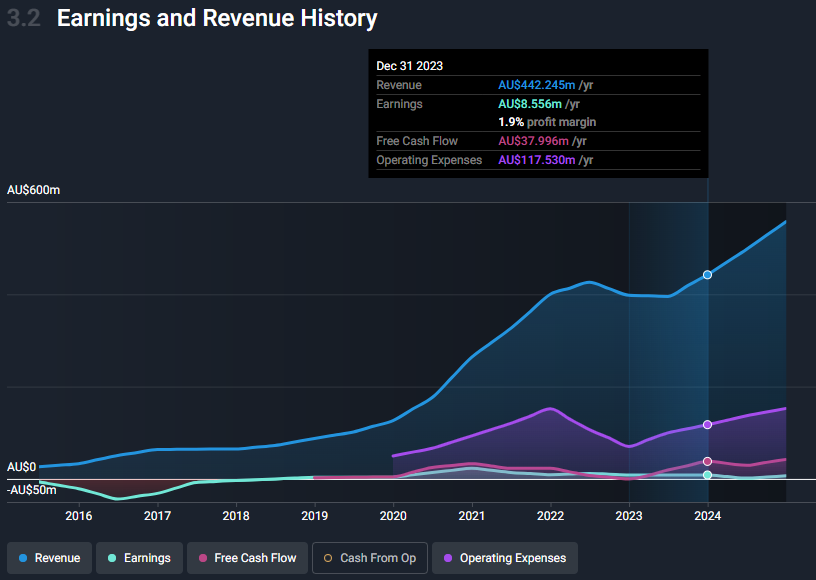The width and height of the screenshot is (816, 580).
Task: Click the teal Earnings data point marker
Action: [707, 475]
